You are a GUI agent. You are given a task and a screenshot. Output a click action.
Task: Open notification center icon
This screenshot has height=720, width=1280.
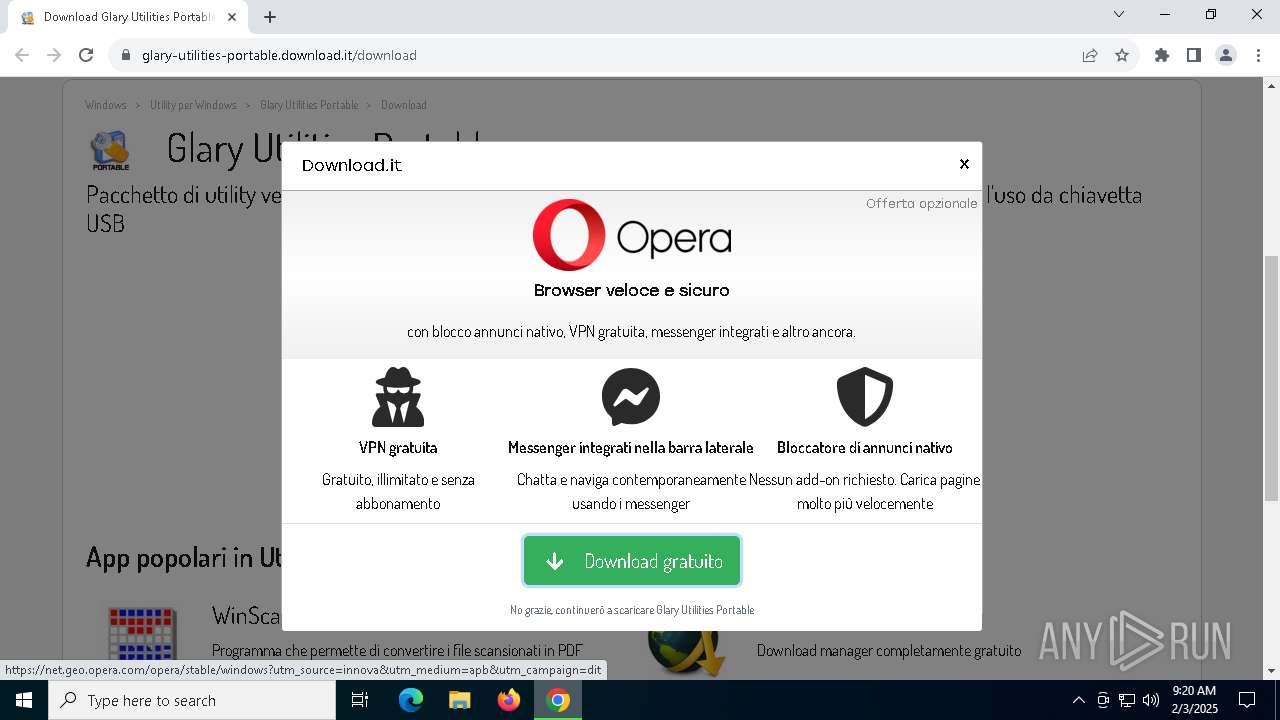pos(1247,700)
